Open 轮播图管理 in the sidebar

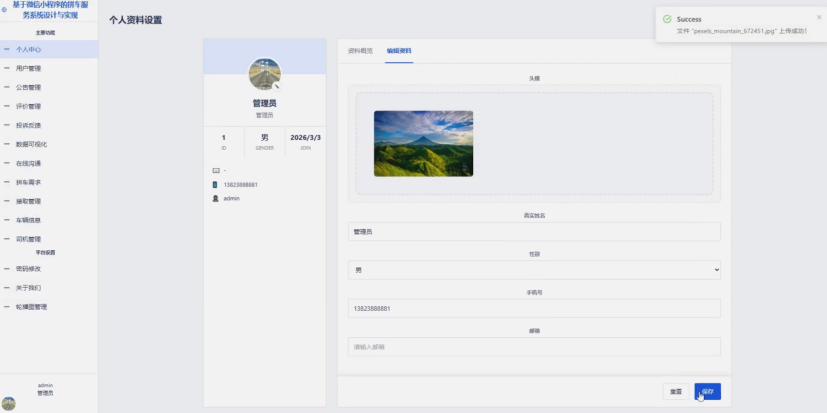(49, 306)
